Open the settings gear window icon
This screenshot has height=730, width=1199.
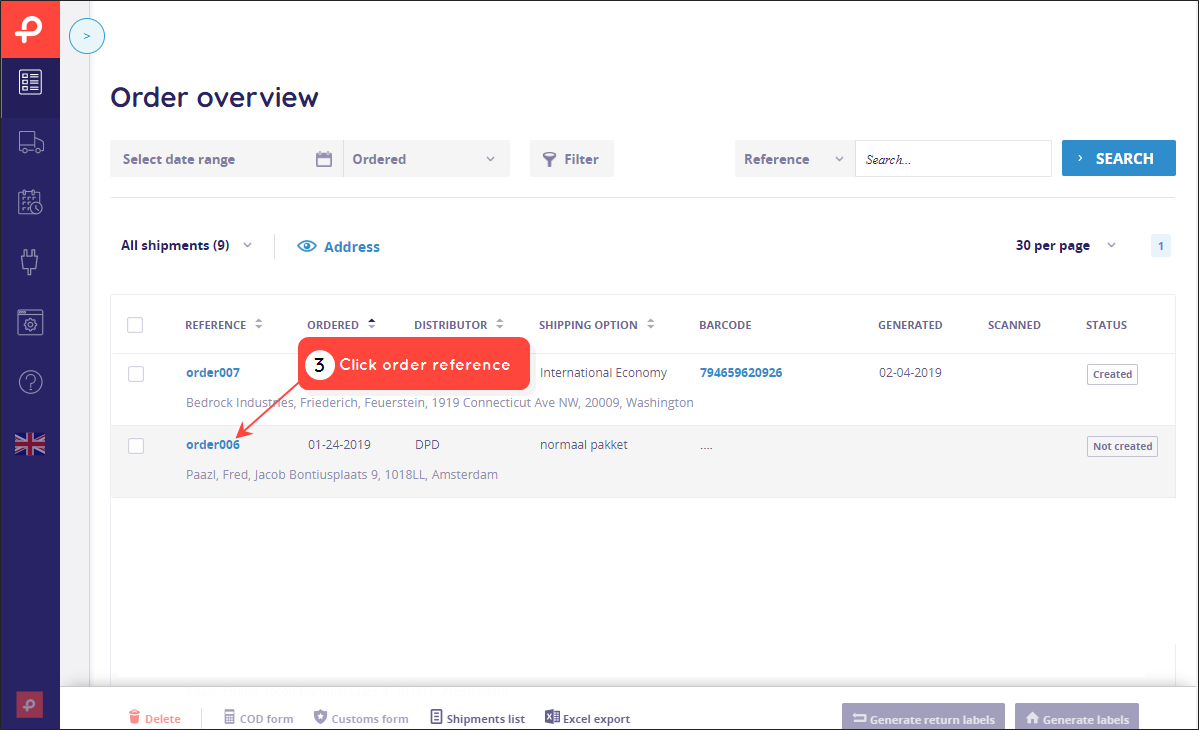[x=31, y=322]
